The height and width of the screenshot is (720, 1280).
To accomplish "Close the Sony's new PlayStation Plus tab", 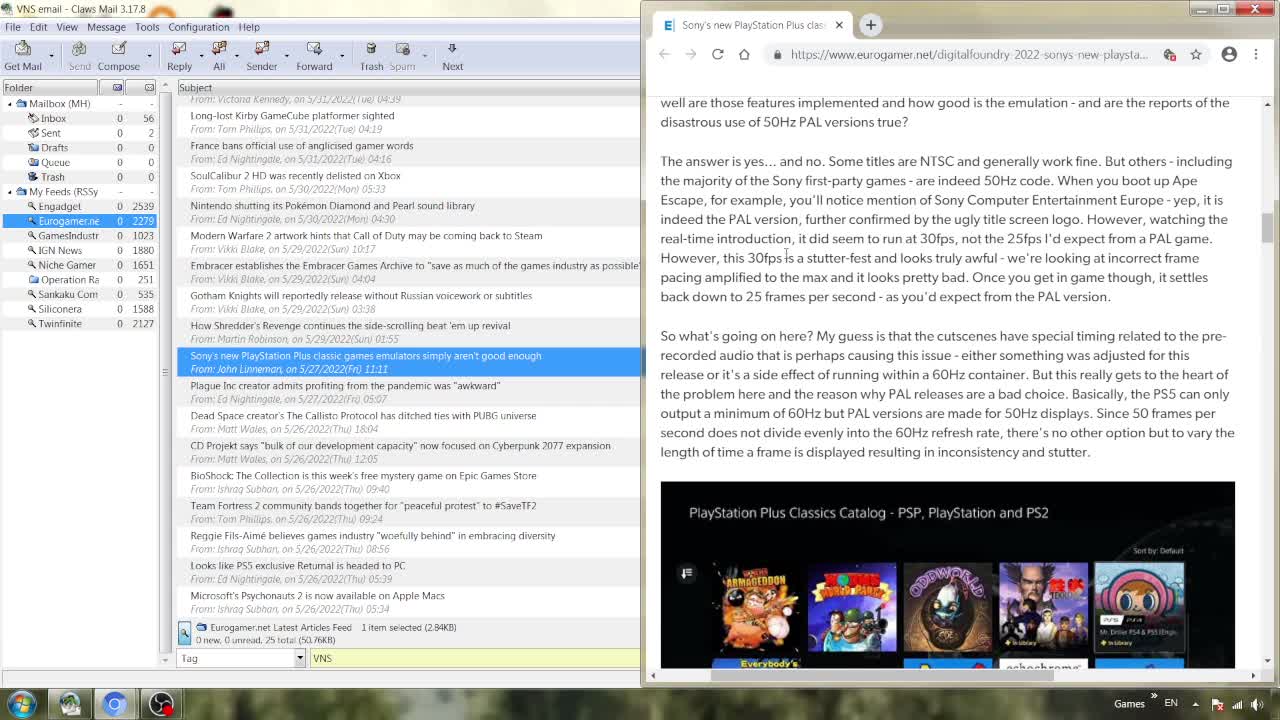I will [x=839, y=25].
